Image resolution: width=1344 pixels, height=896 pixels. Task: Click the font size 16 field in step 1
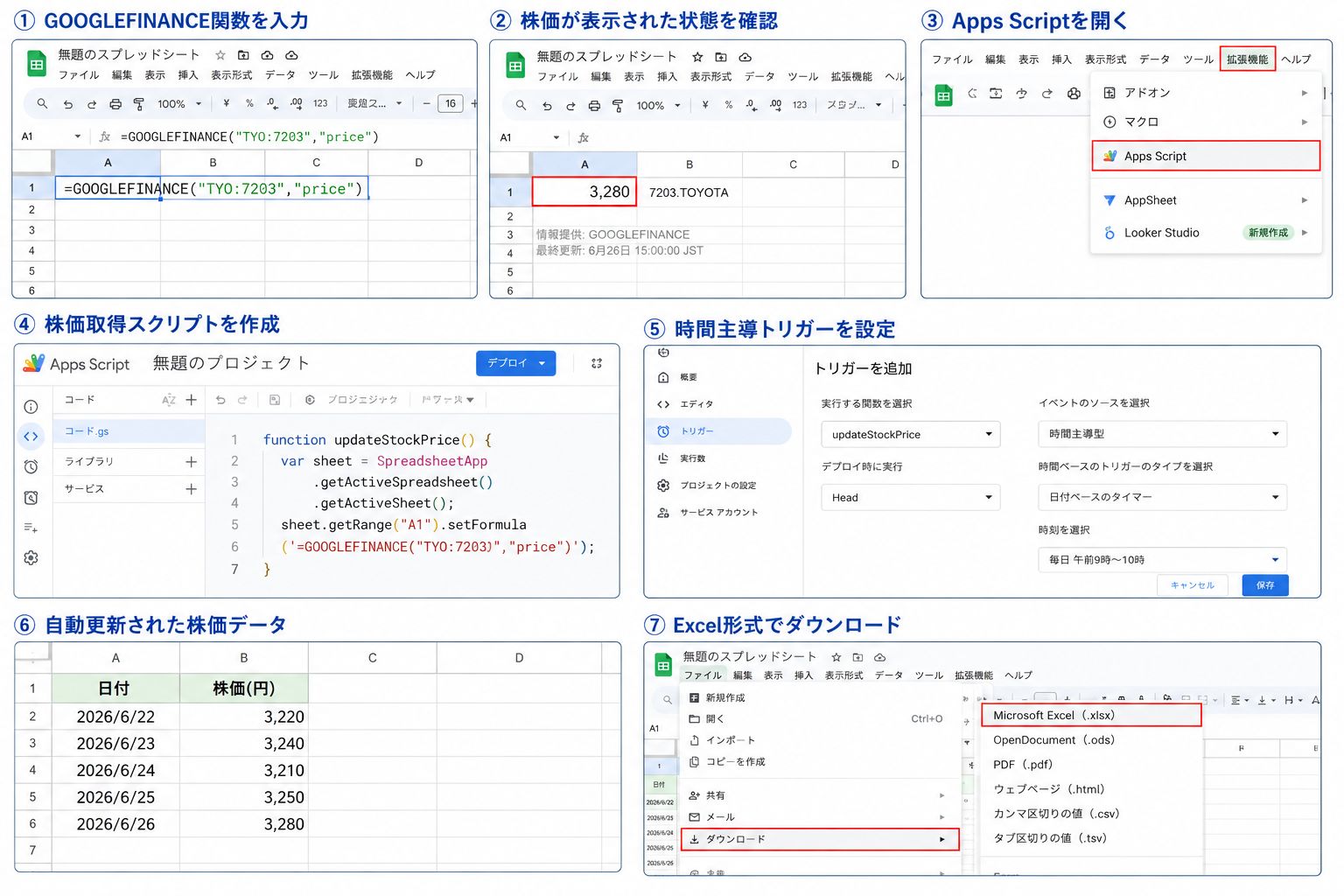point(451,103)
